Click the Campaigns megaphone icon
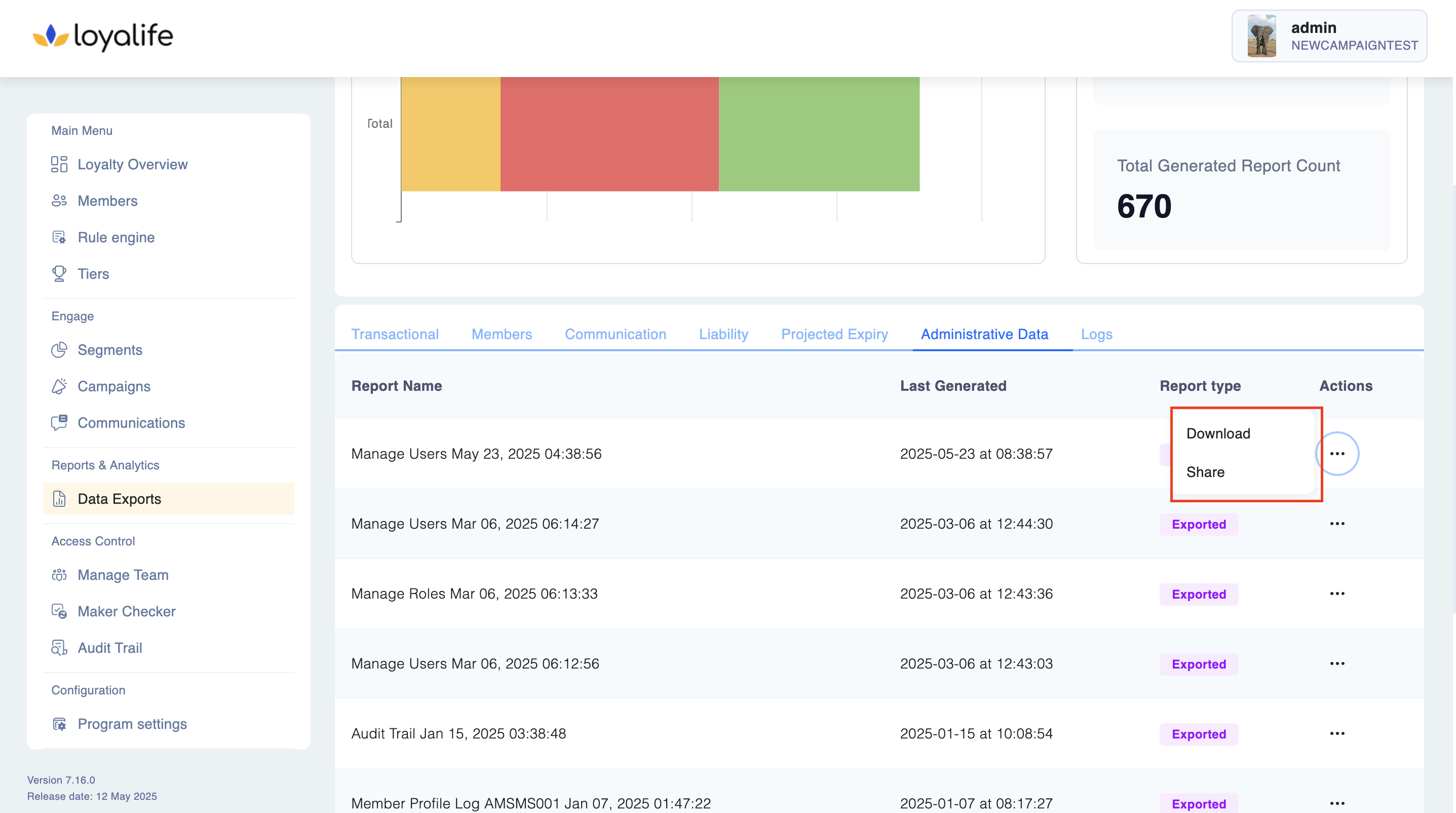Screen dimensions: 1456x813 pyautogui.click(x=59, y=386)
